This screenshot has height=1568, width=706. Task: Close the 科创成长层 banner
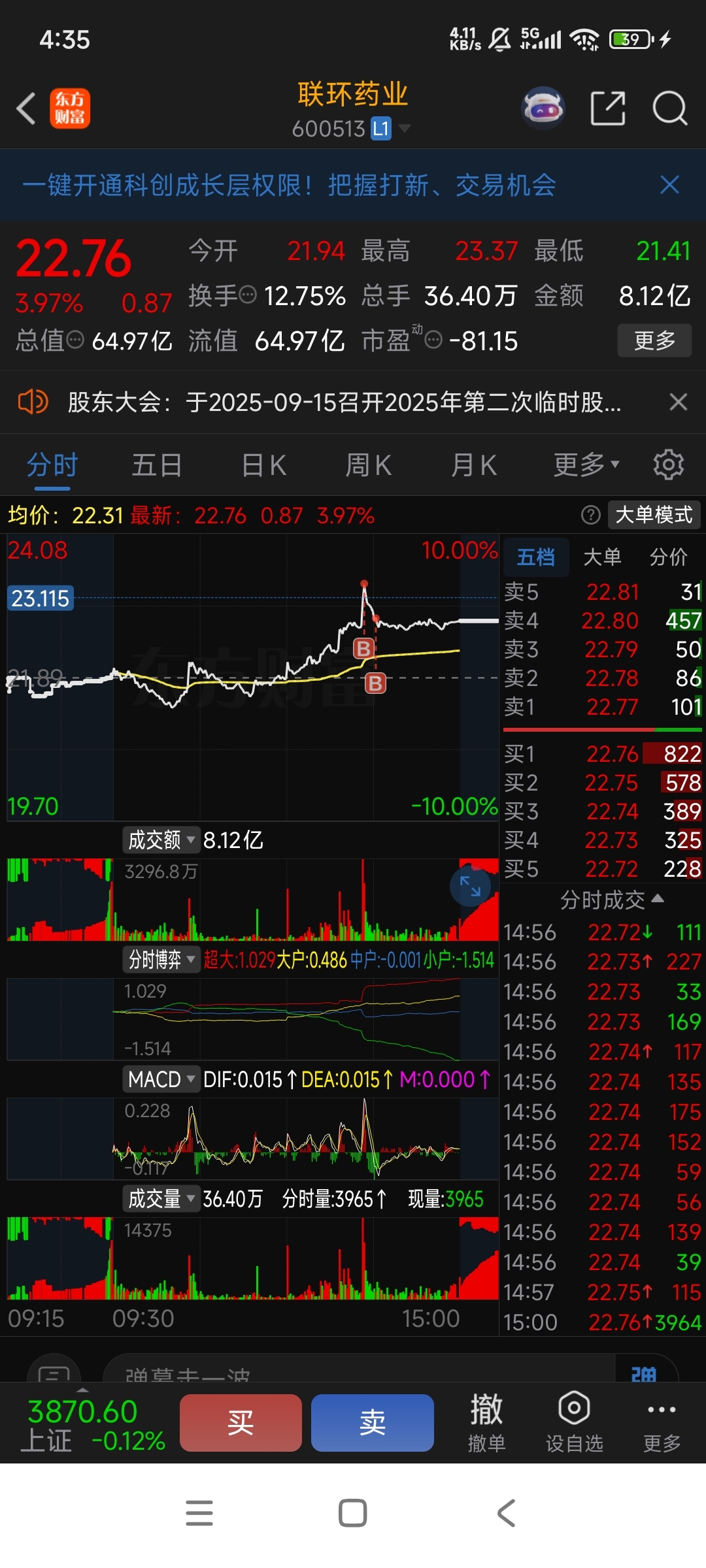tap(669, 185)
